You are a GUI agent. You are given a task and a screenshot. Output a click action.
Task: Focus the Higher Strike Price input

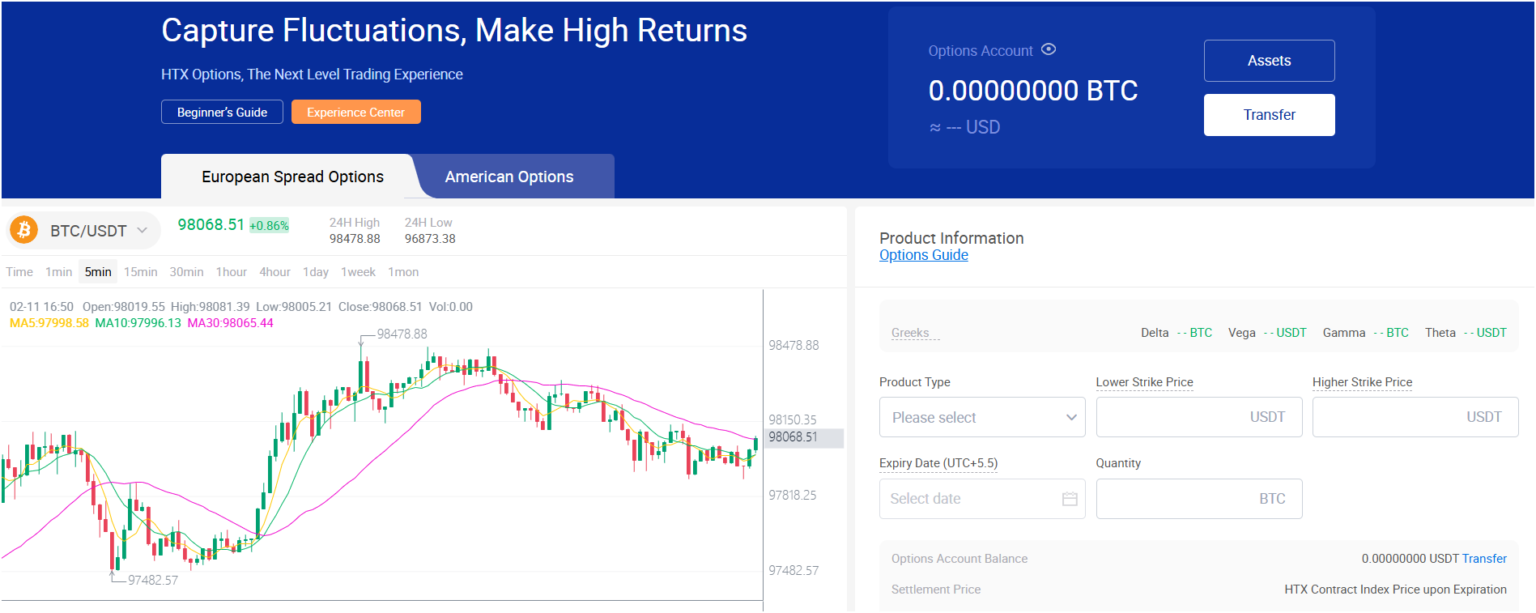click(1415, 417)
